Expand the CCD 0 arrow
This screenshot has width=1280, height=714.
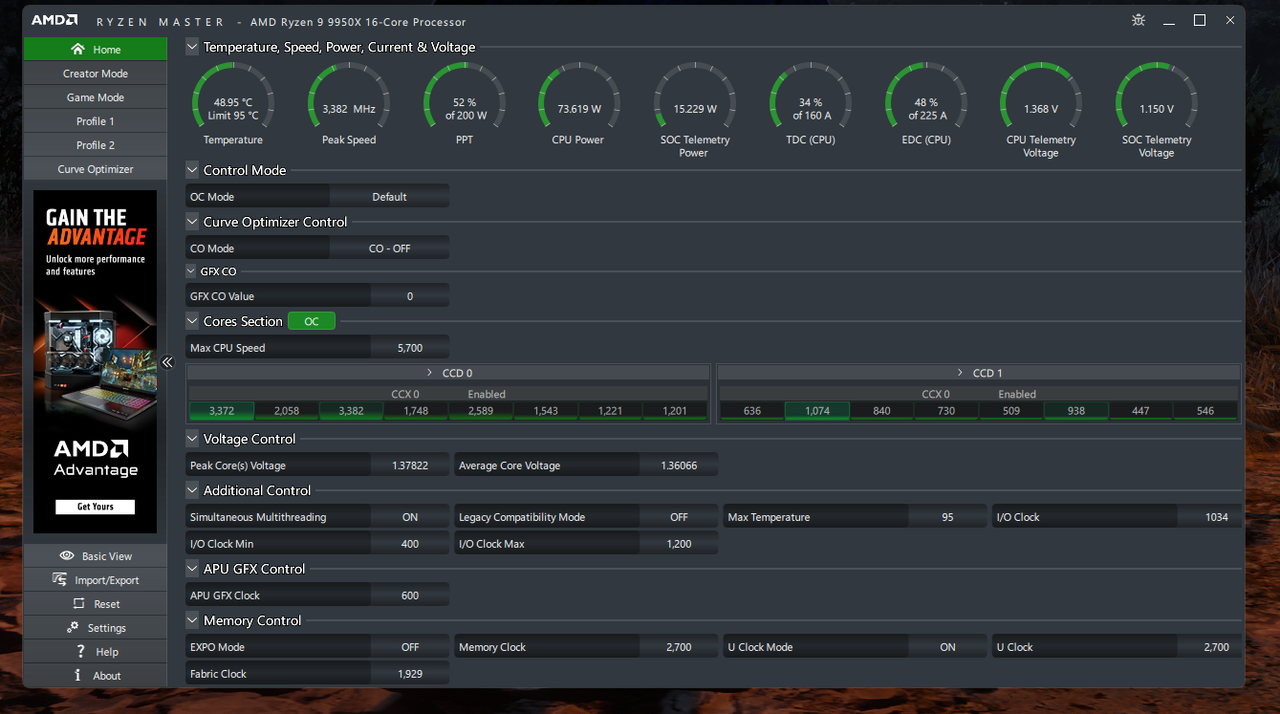click(429, 373)
